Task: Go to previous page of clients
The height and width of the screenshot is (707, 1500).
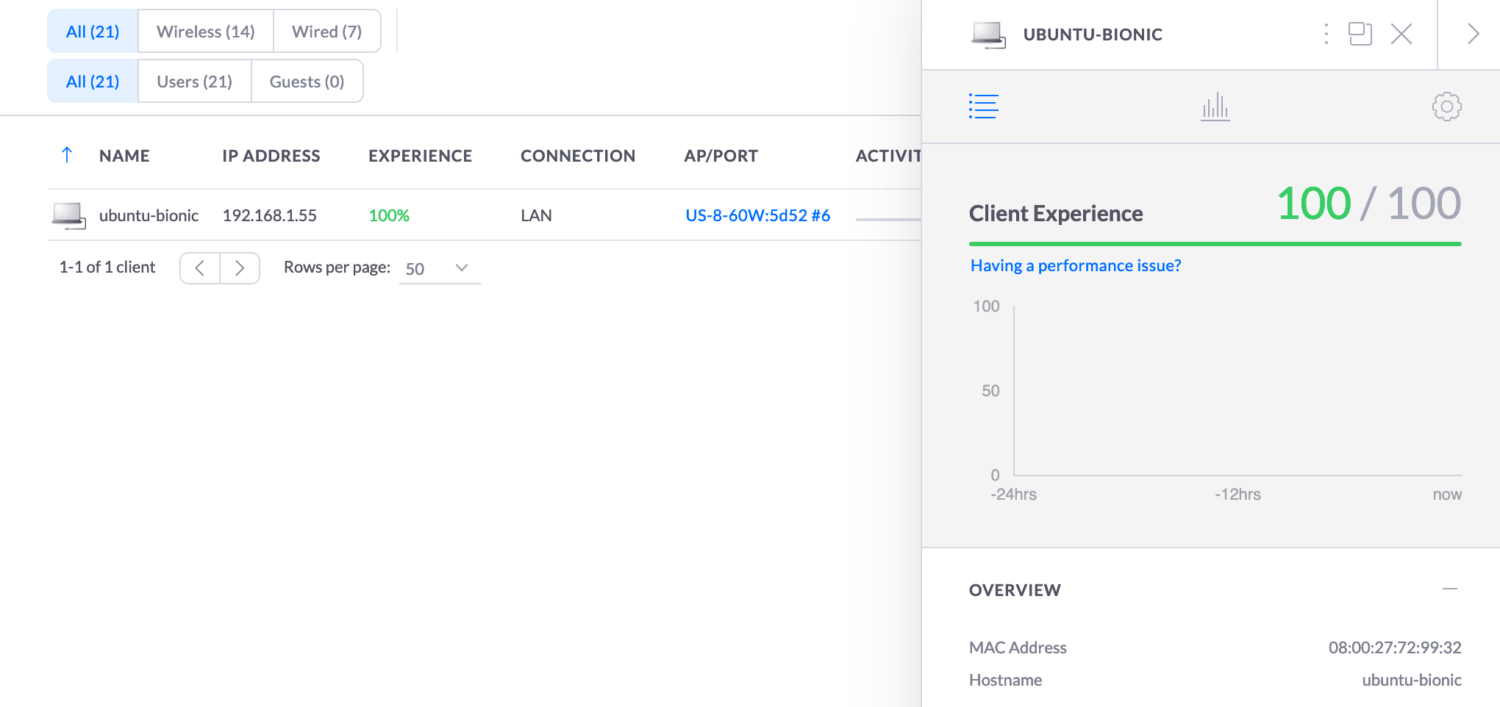Action: [200, 268]
